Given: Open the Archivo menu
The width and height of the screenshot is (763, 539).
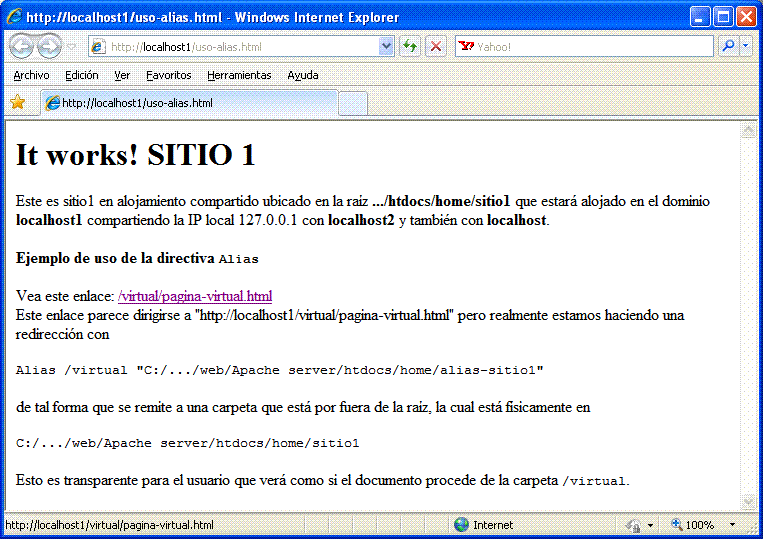Looking at the screenshot, I should (x=31, y=75).
